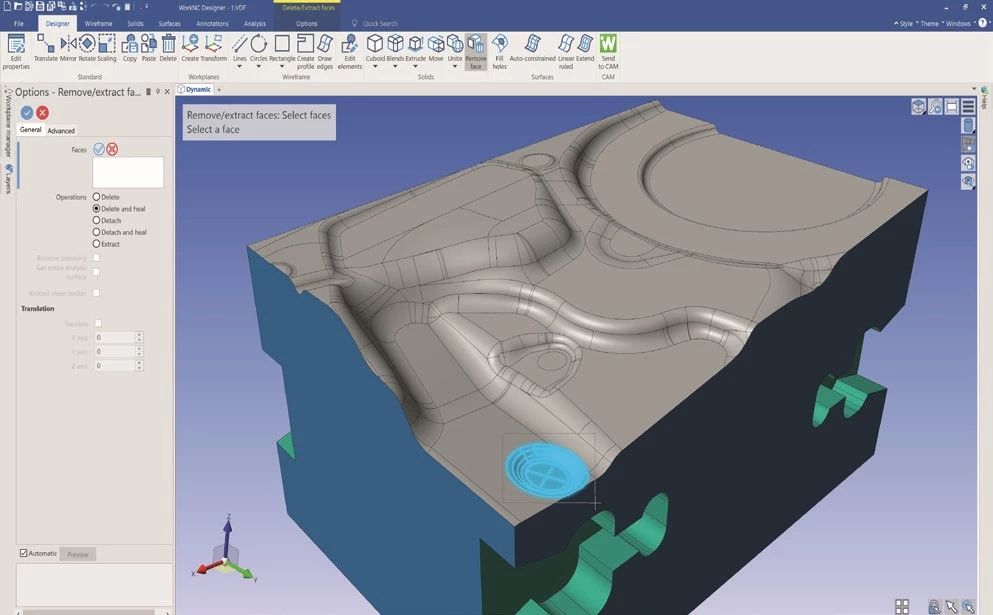Expand the Unite dropdown arrow

pos(455,67)
